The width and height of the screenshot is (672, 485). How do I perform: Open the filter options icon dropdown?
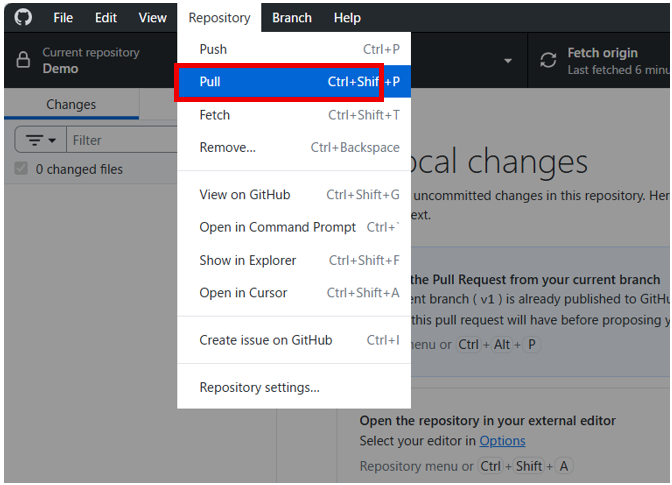tap(41, 140)
